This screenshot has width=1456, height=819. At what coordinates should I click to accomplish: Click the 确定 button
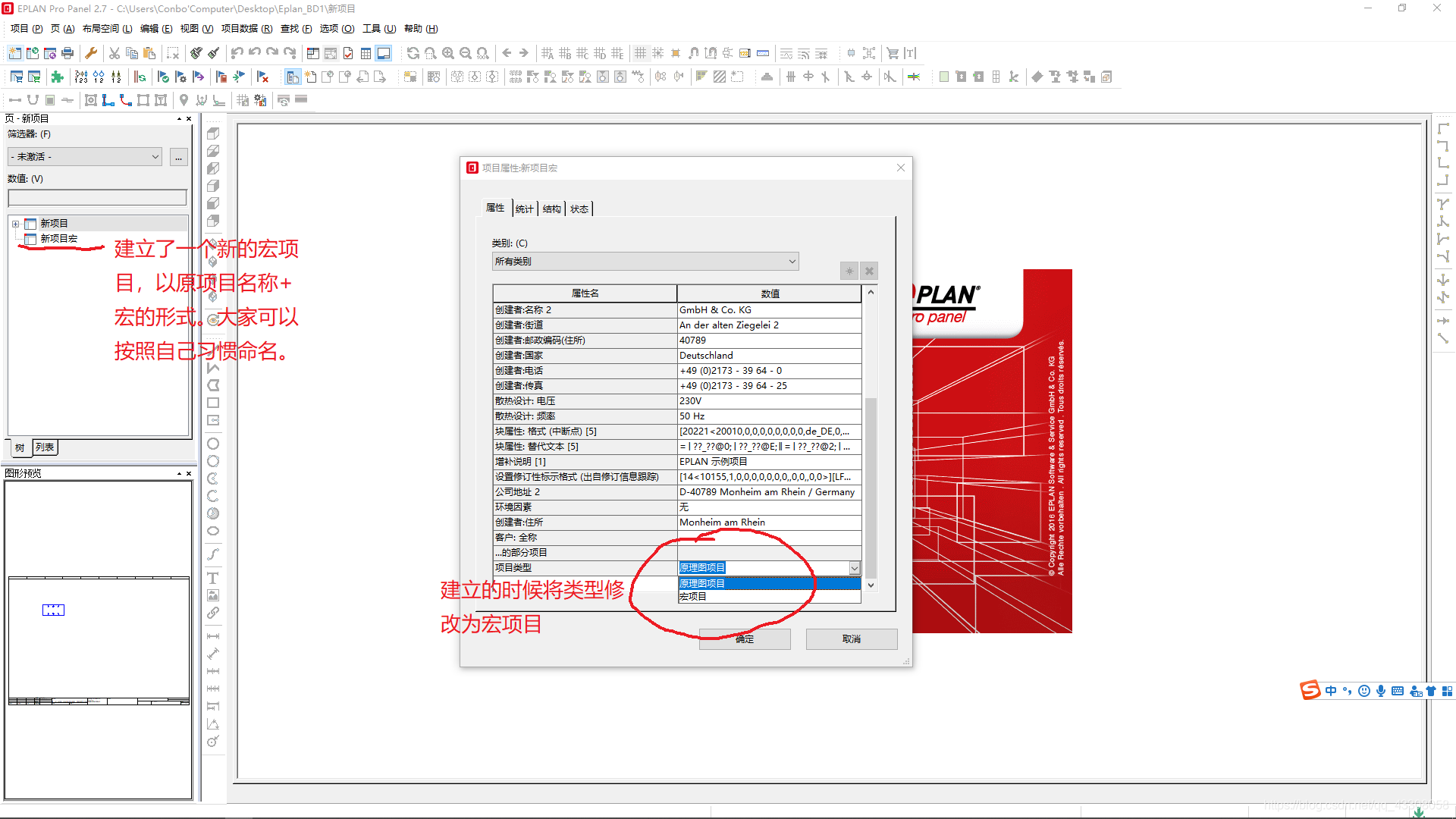pyautogui.click(x=744, y=639)
